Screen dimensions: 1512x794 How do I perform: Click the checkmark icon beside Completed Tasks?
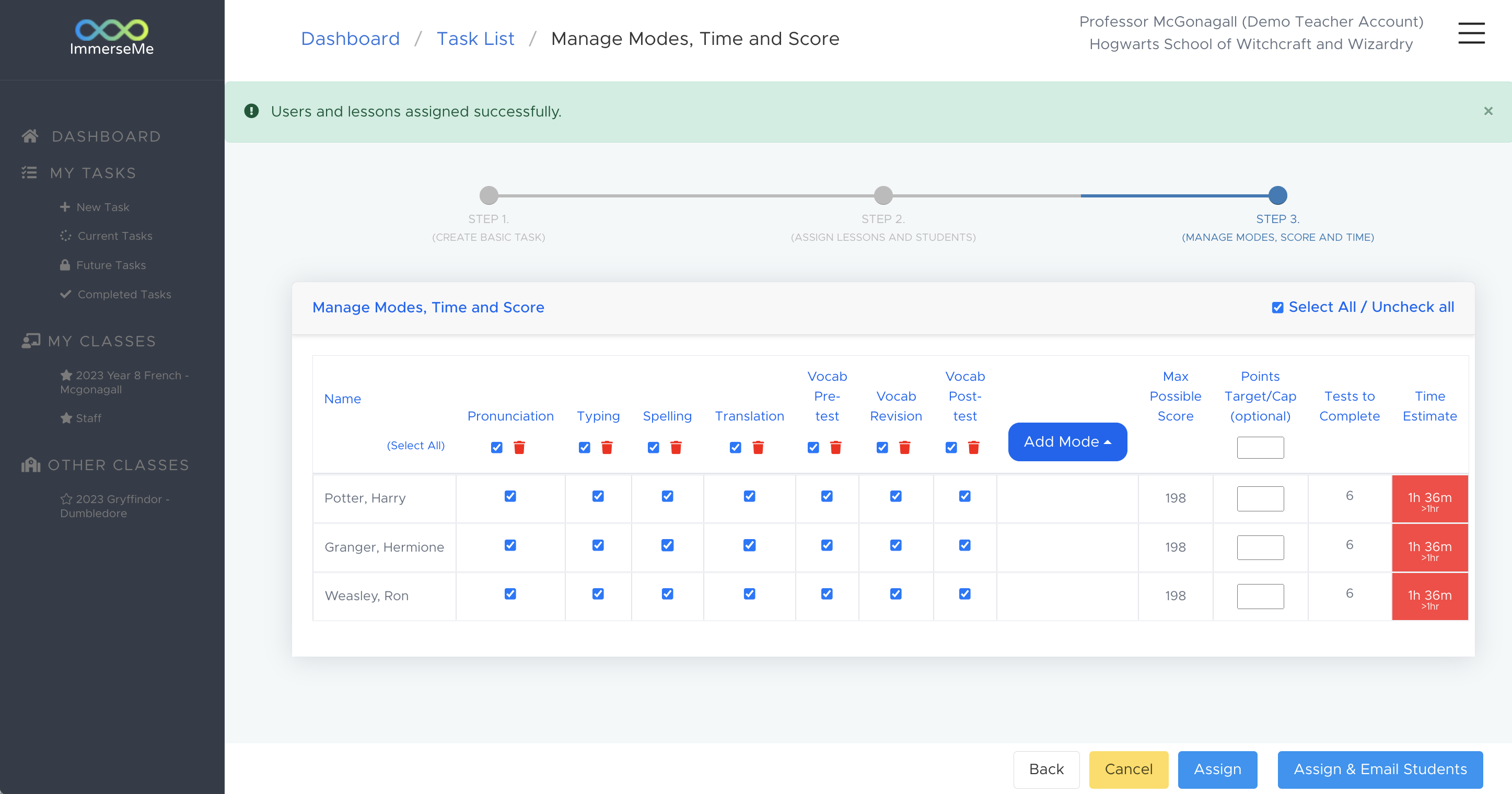pos(65,294)
